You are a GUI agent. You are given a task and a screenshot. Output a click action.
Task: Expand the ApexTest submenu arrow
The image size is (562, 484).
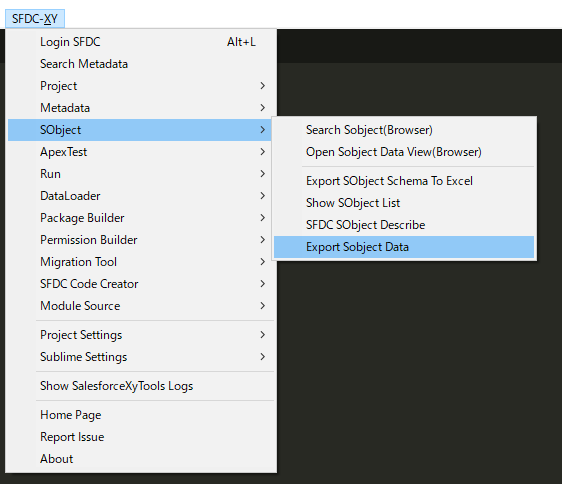tap(263, 152)
